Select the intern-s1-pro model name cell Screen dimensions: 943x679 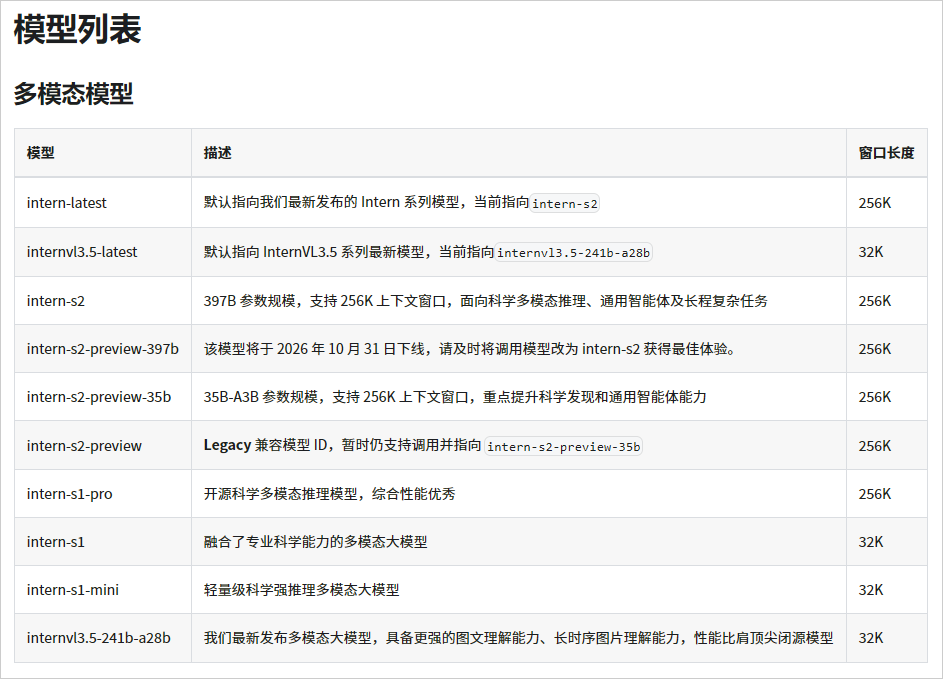(x=69, y=494)
